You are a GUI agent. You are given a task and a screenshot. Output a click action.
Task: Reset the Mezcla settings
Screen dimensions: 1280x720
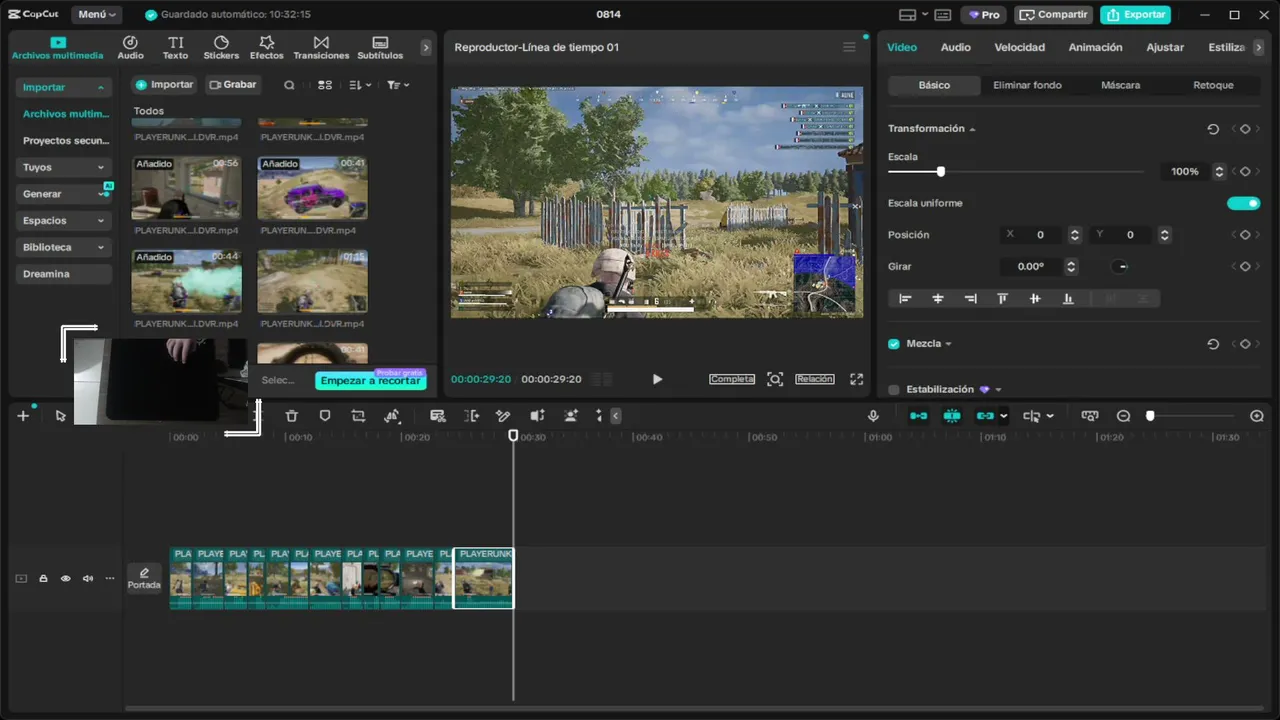click(x=1213, y=344)
